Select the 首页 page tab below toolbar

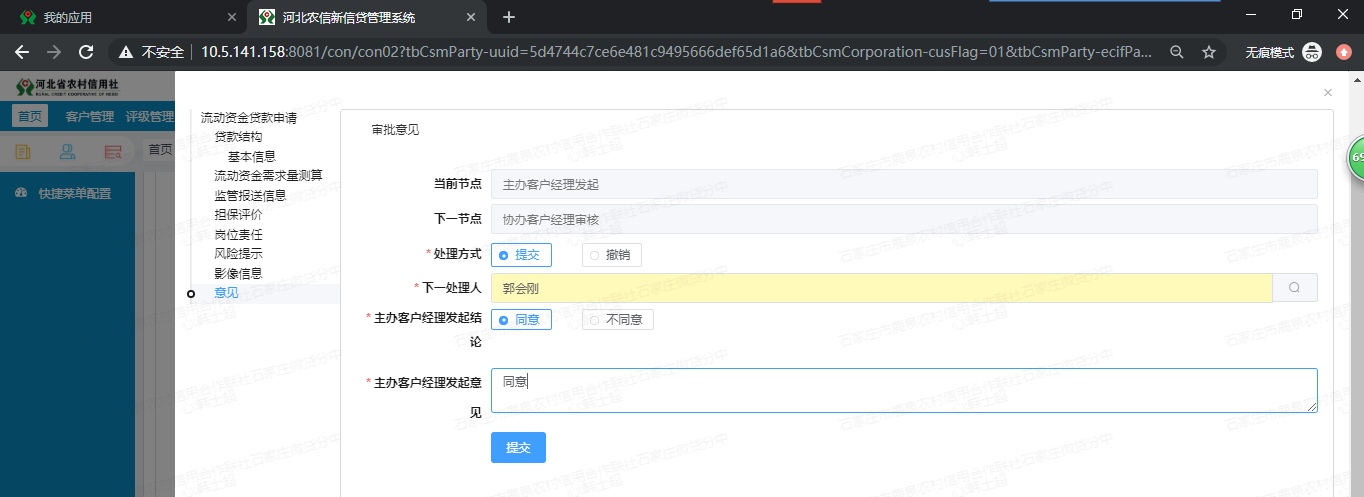160,150
